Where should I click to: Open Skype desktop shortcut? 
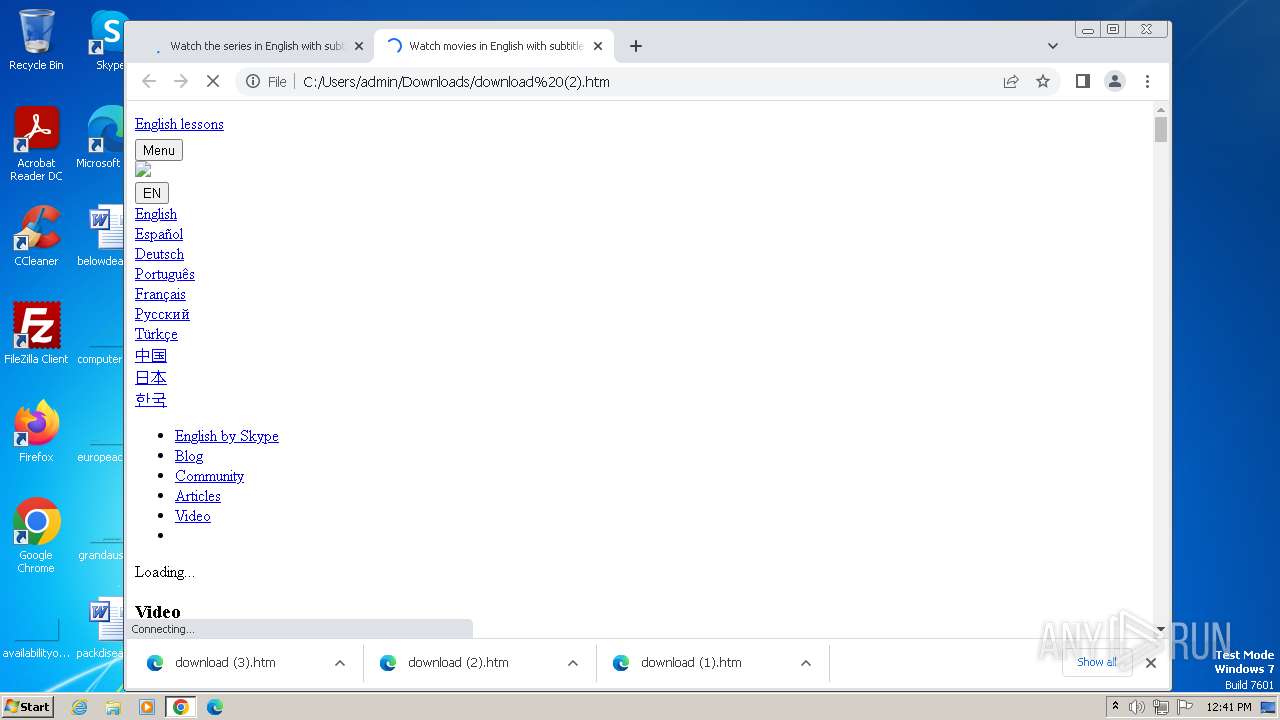[109, 40]
